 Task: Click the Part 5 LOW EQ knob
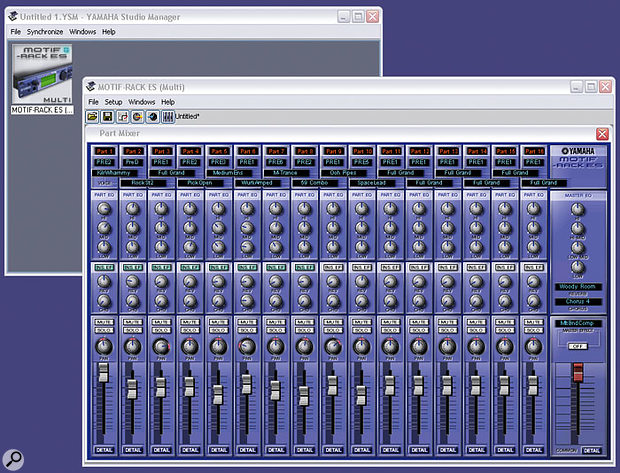pyautogui.click(x=218, y=247)
